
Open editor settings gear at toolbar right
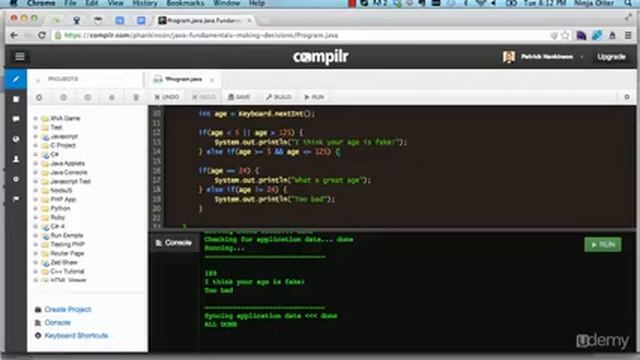627,97
